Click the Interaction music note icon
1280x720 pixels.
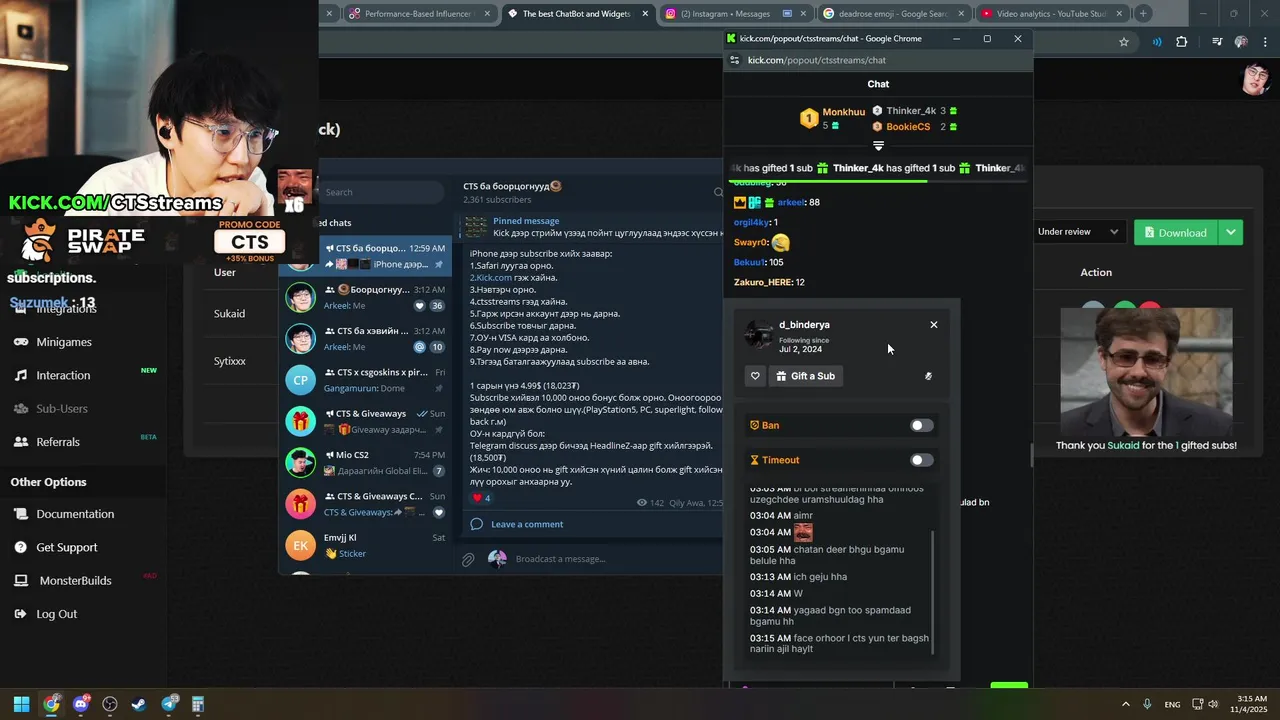pyautogui.click(x=21, y=375)
